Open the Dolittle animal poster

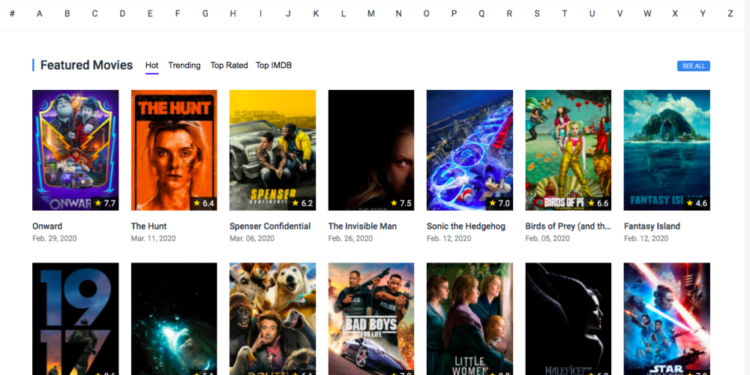[273, 319]
